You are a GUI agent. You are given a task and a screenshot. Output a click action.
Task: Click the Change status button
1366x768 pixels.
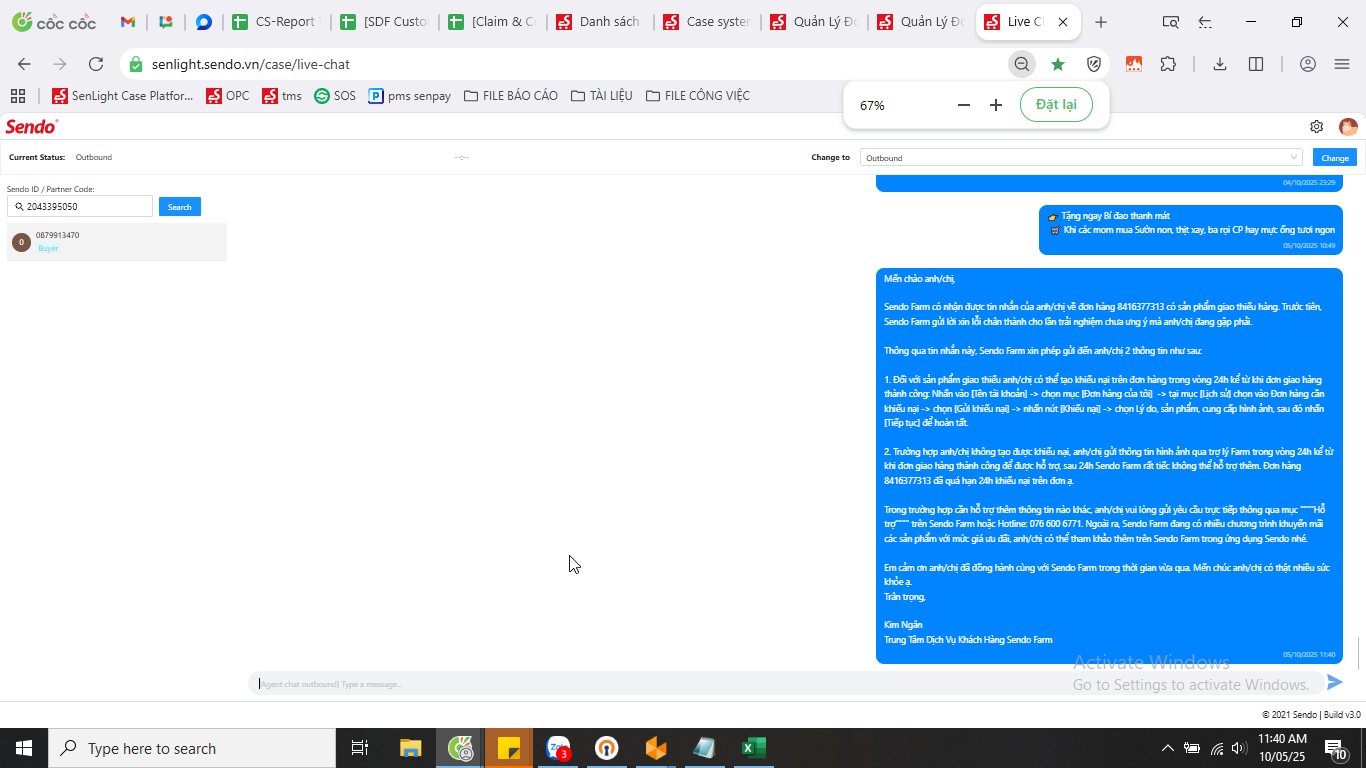(x=1335, y=158)
